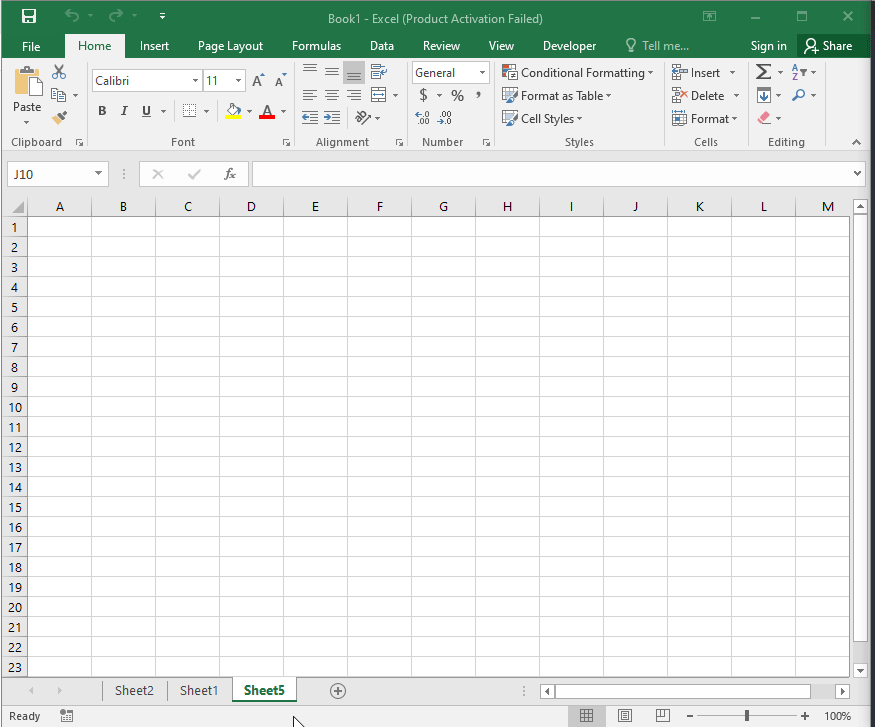Click the Increase Font Size icon

tap(258, 81)
